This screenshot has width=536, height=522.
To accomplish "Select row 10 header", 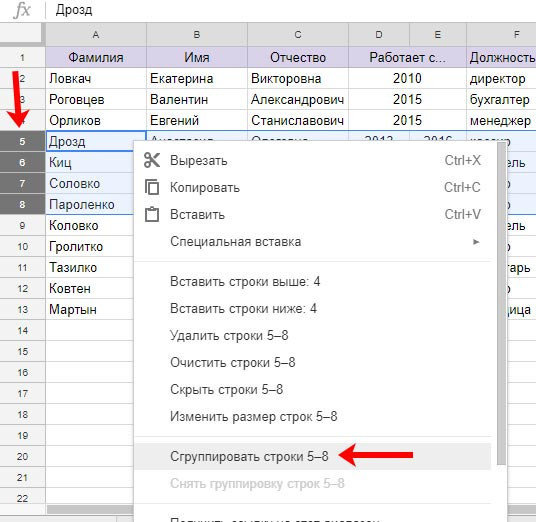I will click(x=22, y=246).
